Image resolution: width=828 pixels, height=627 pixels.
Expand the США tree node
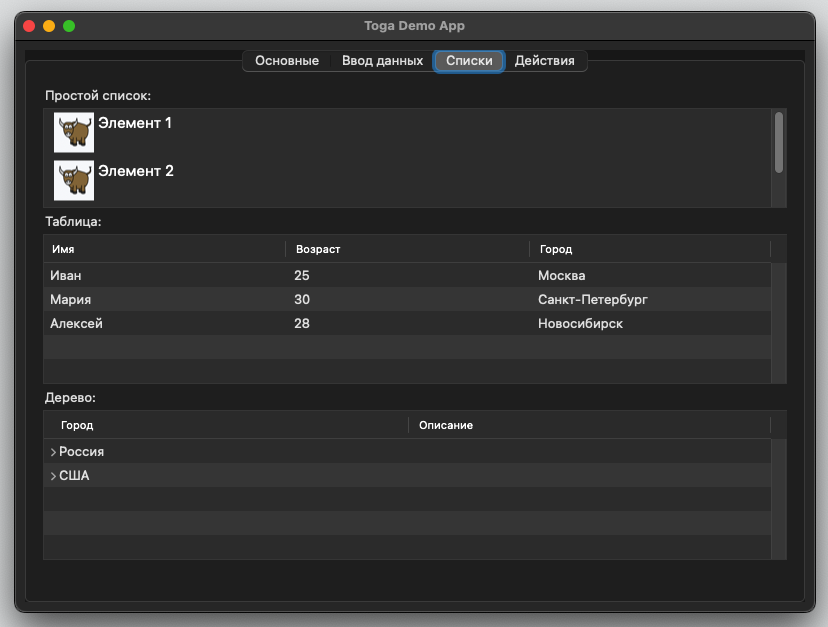(x=53, y=476)
